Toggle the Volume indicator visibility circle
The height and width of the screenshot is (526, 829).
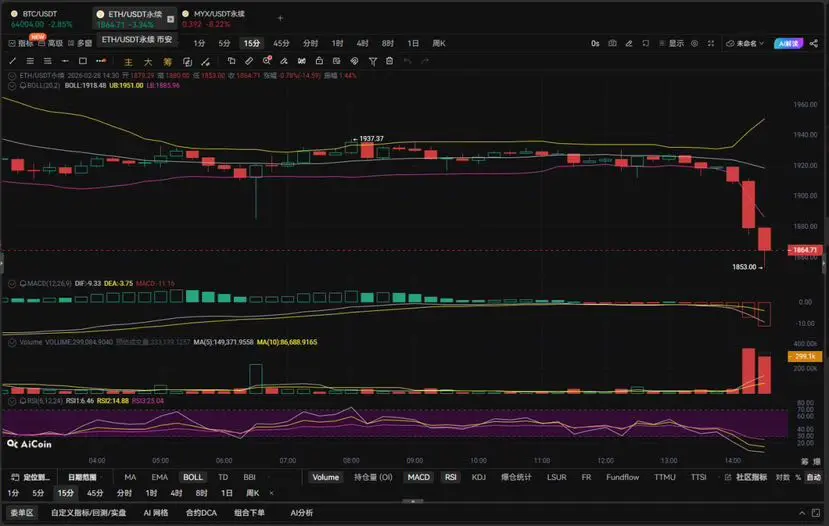[12, 343]
